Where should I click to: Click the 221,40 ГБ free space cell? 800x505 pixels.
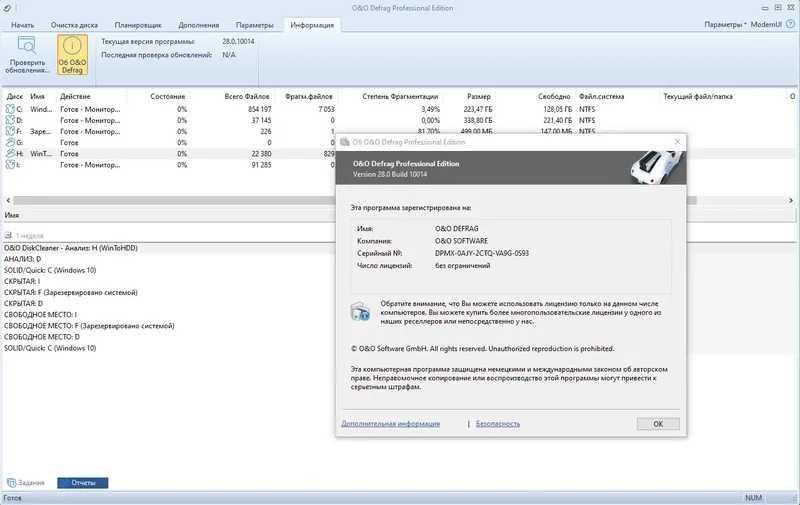click(557, 120)
